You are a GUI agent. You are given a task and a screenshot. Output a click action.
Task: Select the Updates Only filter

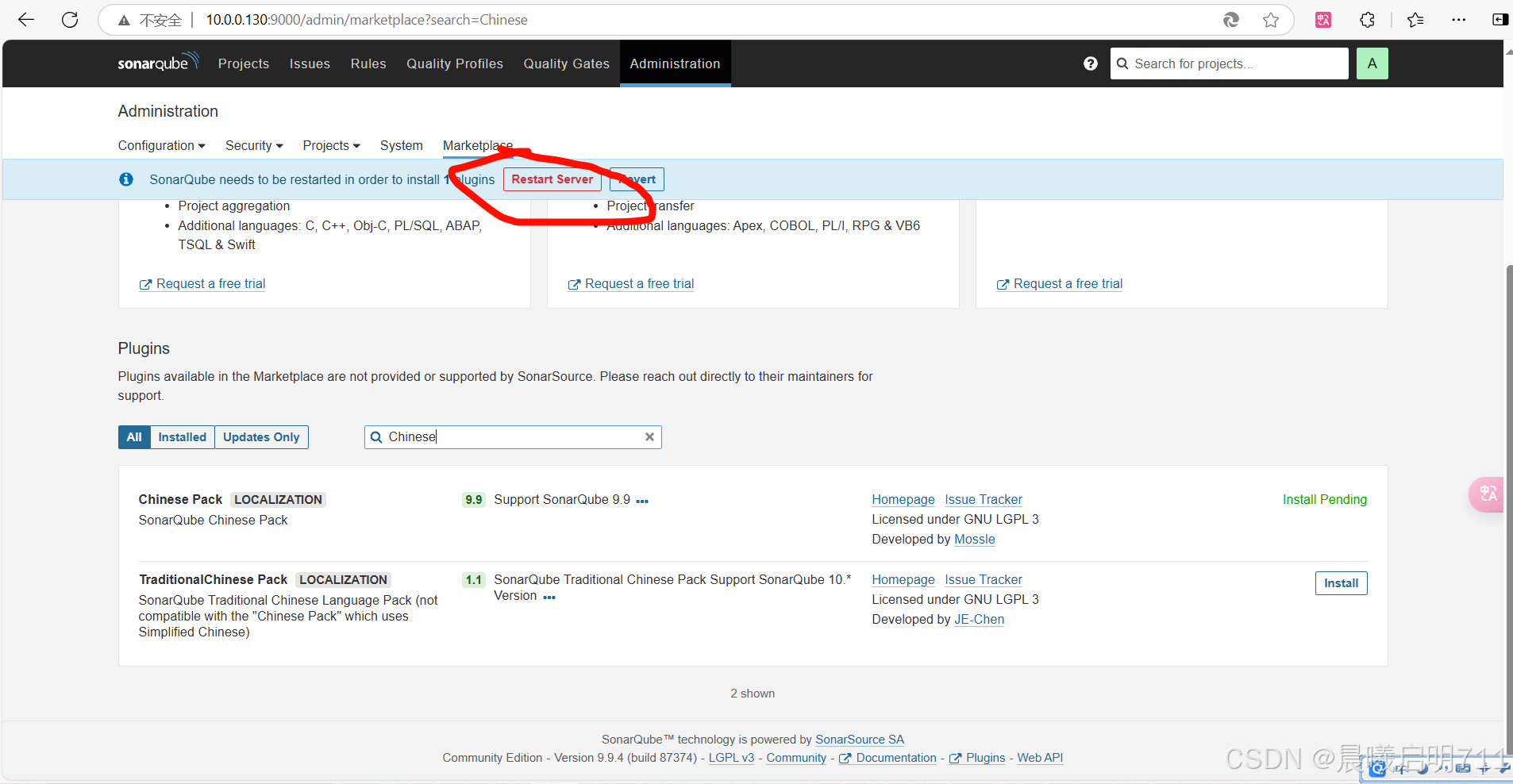261,437
